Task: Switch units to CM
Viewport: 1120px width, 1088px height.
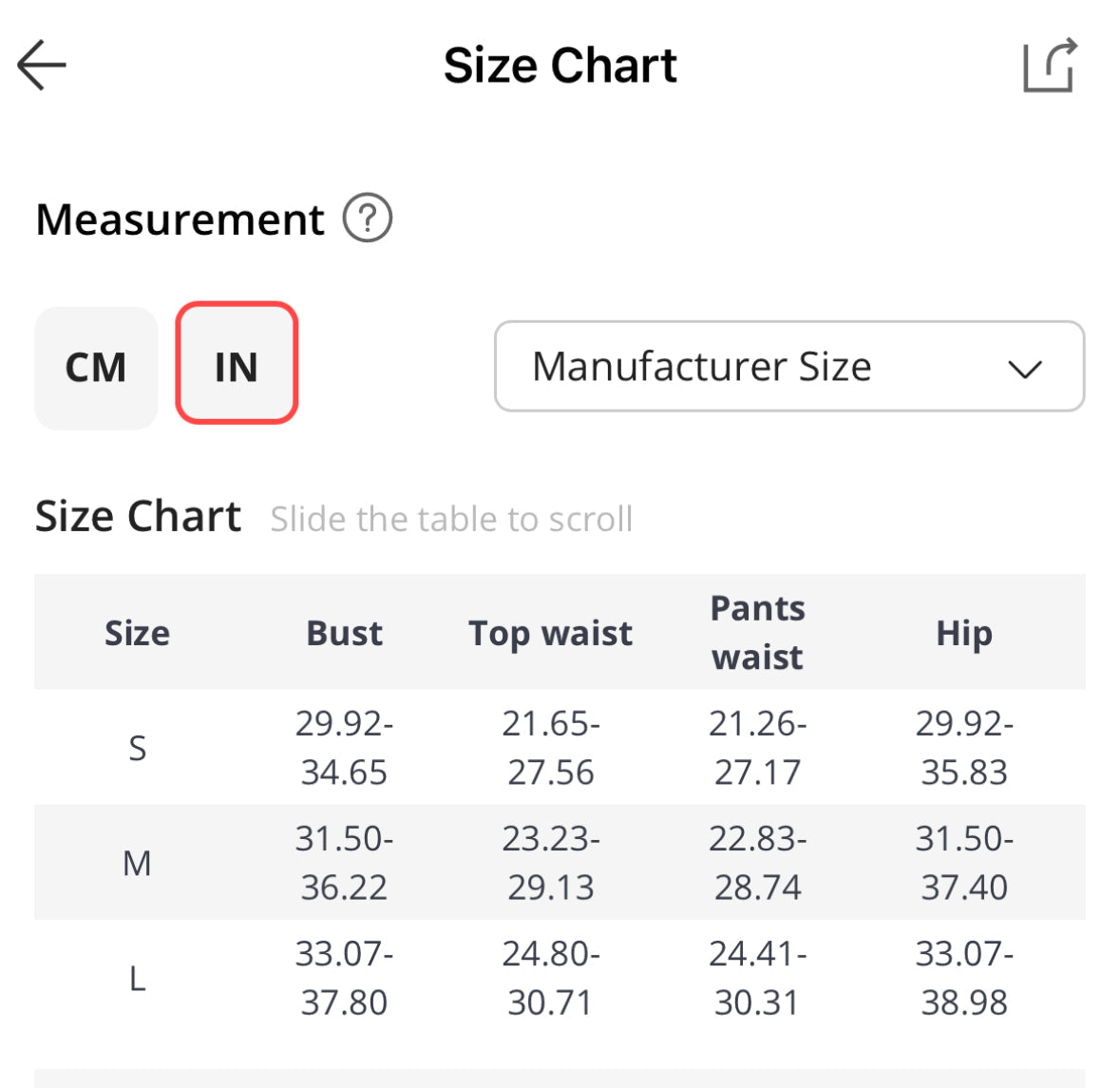Action: pyautogui.click(x=96, y=368)
